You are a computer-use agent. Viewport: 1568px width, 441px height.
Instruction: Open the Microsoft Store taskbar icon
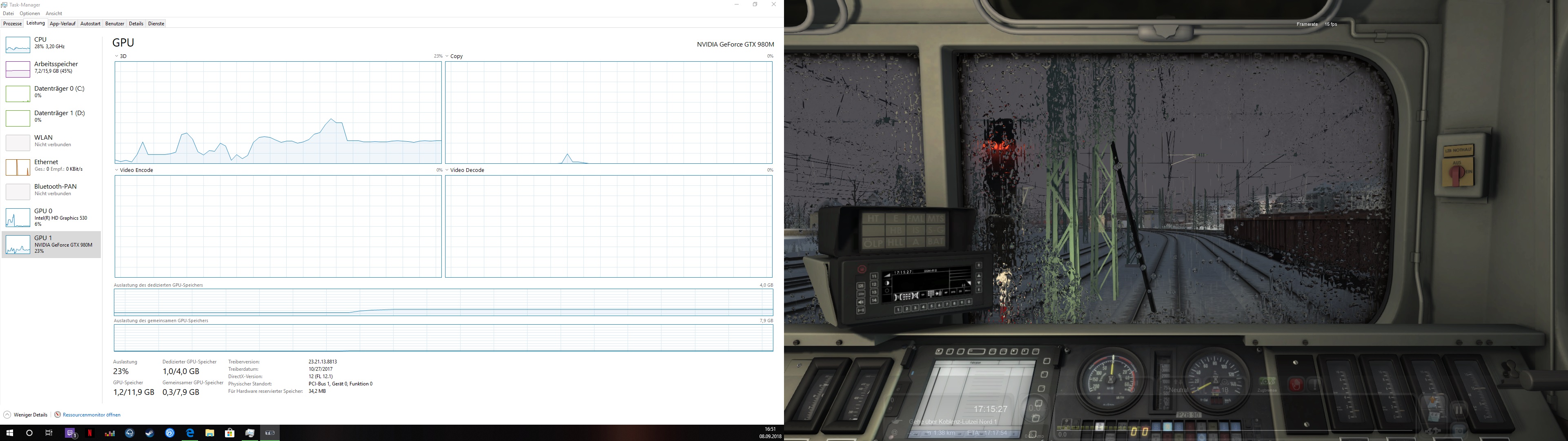229,433
